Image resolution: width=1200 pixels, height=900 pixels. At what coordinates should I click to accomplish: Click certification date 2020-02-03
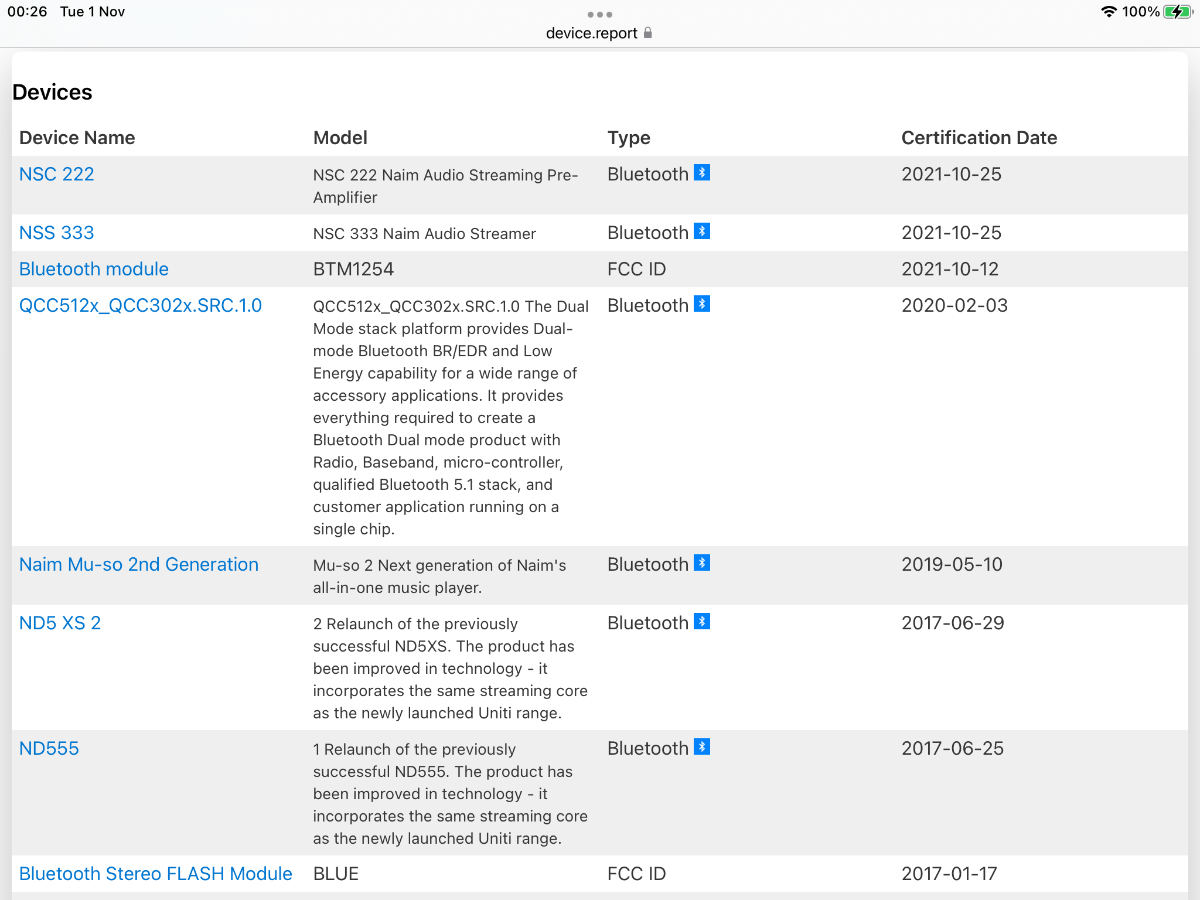955,306
